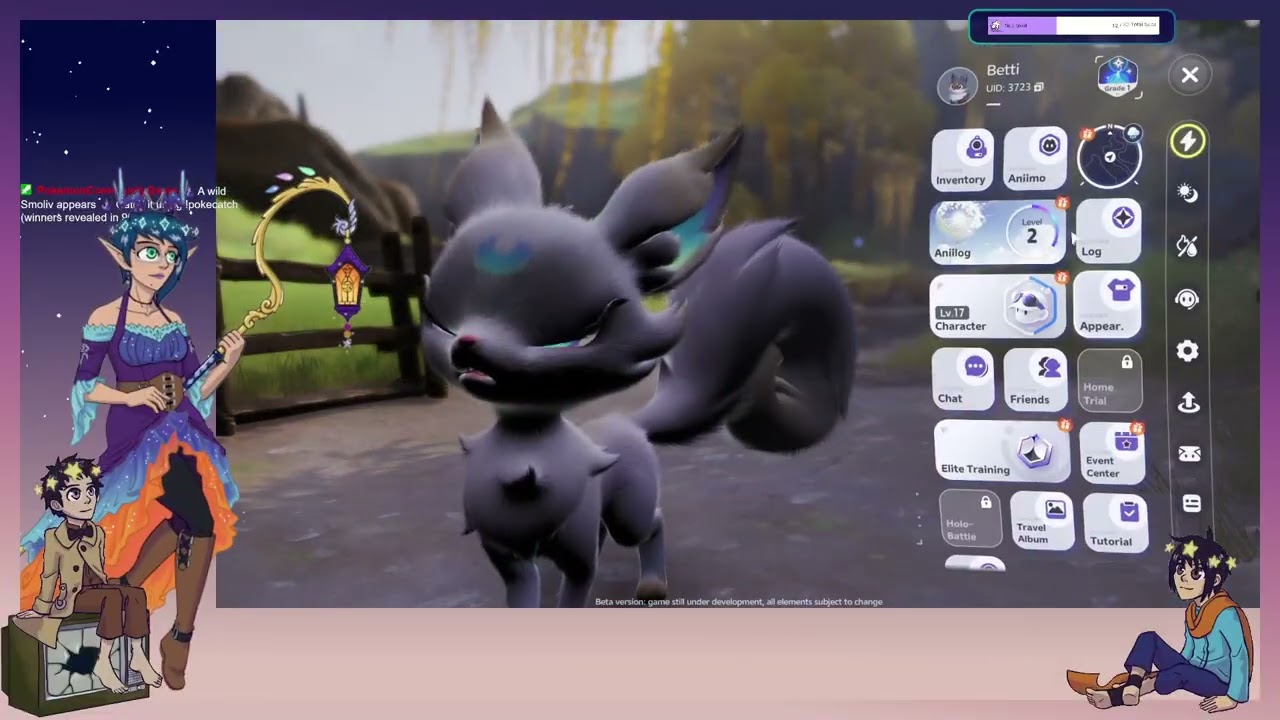This screenshot has width=1280, height=720.
Task: Open the list notes sidebar icon
Action: (1192, 504)
